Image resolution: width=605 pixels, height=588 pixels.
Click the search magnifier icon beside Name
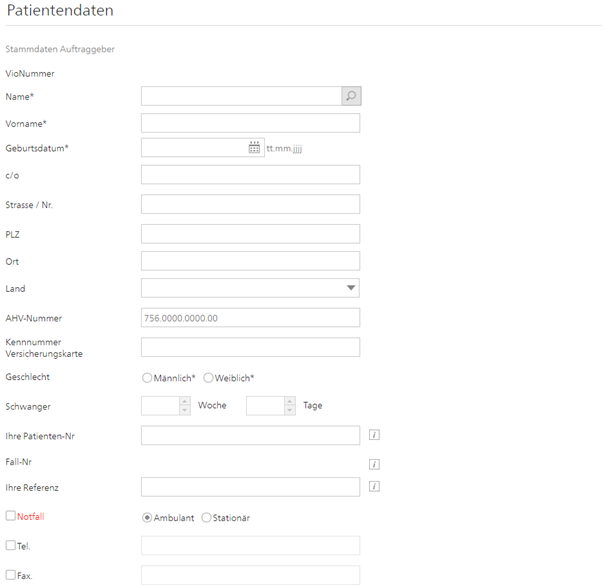(x=350, y=96)
